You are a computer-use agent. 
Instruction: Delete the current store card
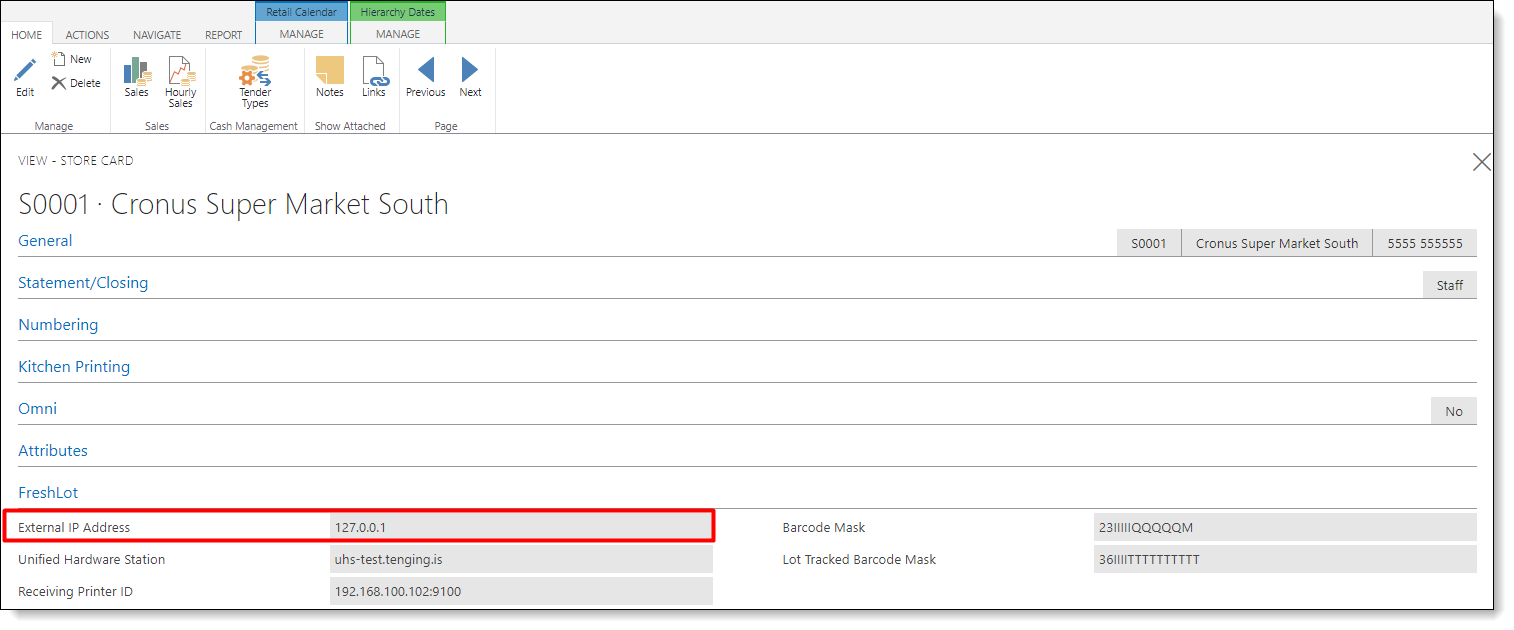pos(76,83)
